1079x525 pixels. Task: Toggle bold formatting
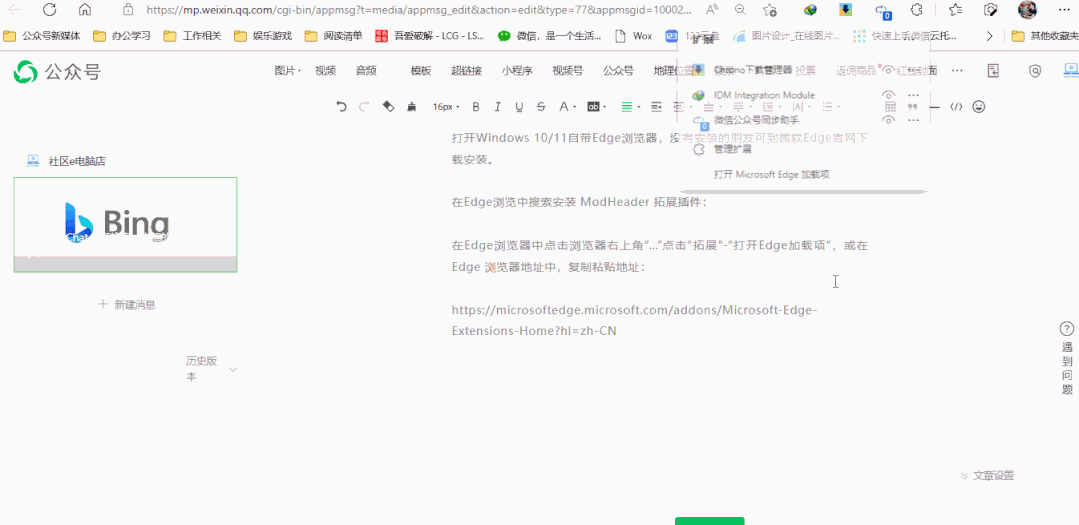pos(476,107)
